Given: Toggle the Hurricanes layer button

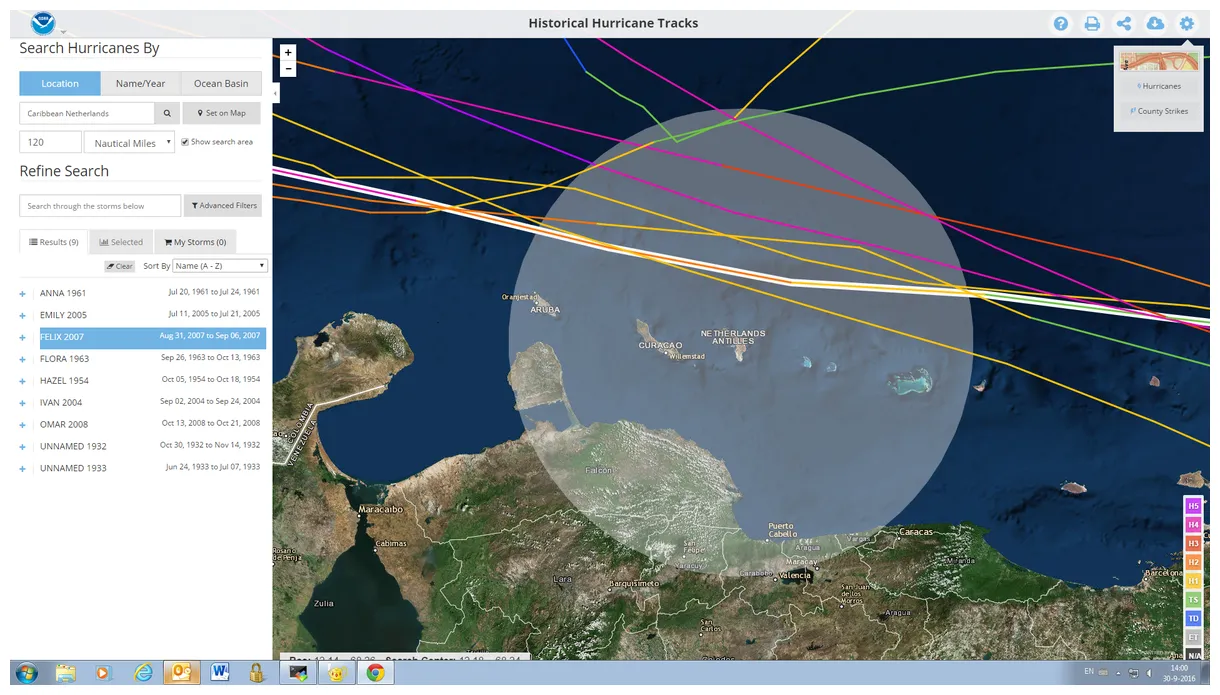Looking at the screenshot, I should coord(1159,86).
